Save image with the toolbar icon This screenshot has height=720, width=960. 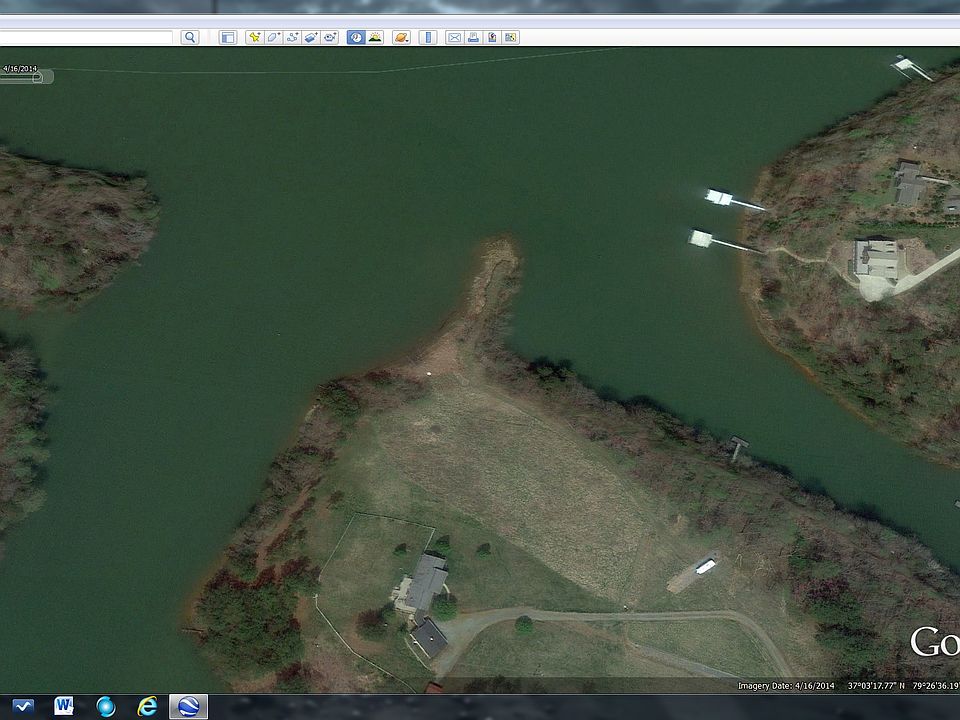point(492,37)
